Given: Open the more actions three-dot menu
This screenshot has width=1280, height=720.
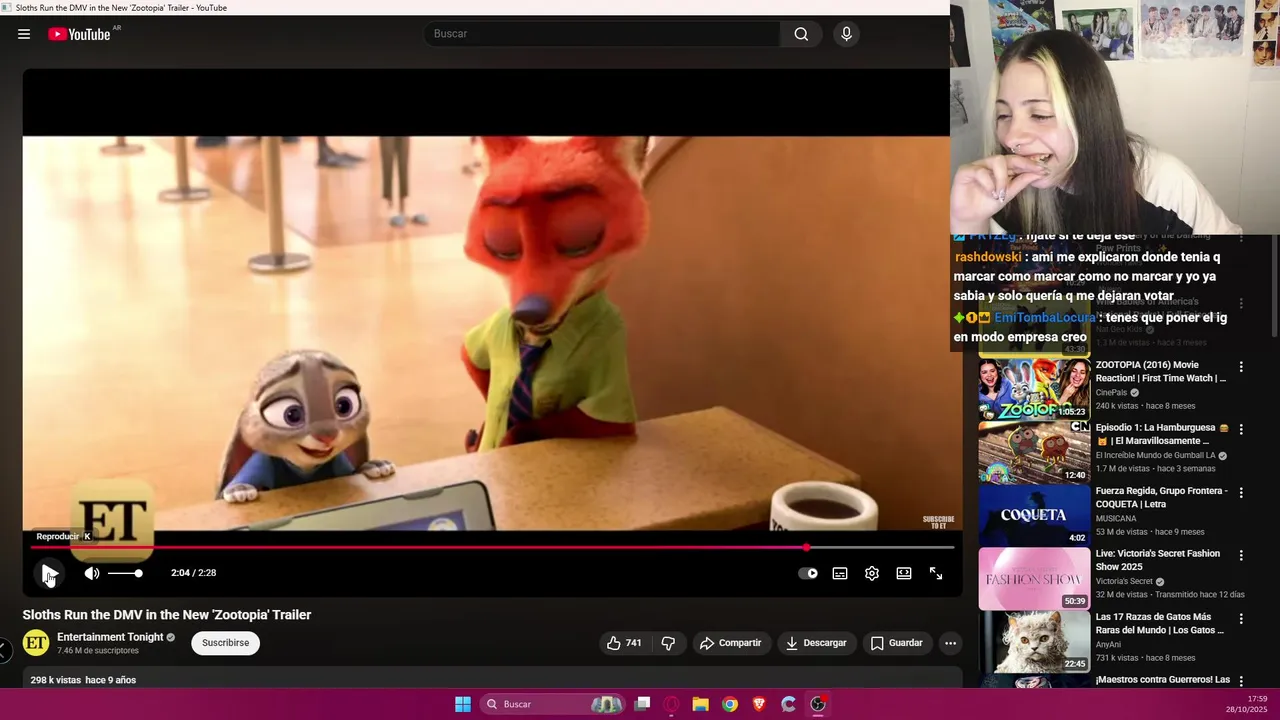Looking at the screenshot, I should (950, 643).
